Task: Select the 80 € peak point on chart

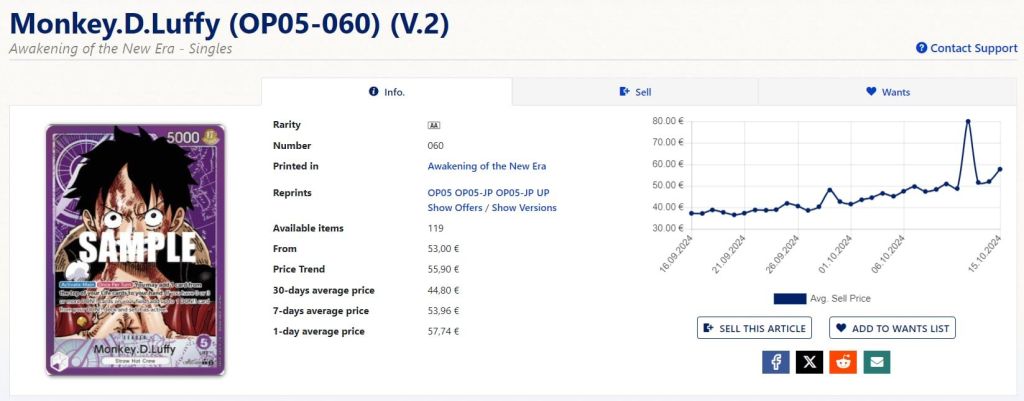Action: click(968, 121)
